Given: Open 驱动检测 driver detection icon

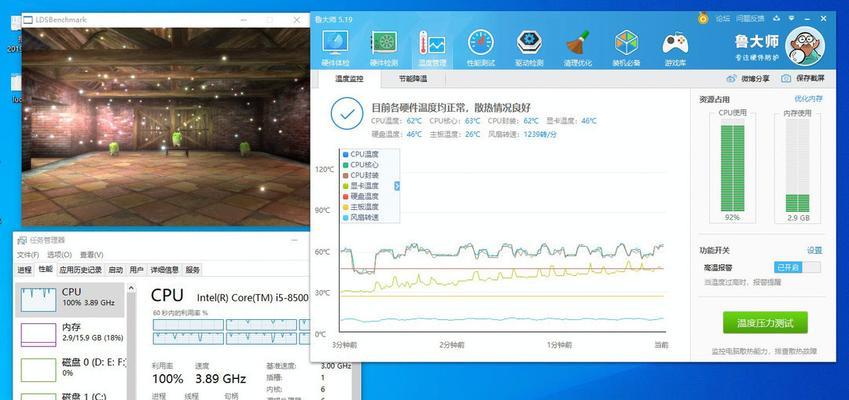Looking at the screenshot, I should click(529, 48).
